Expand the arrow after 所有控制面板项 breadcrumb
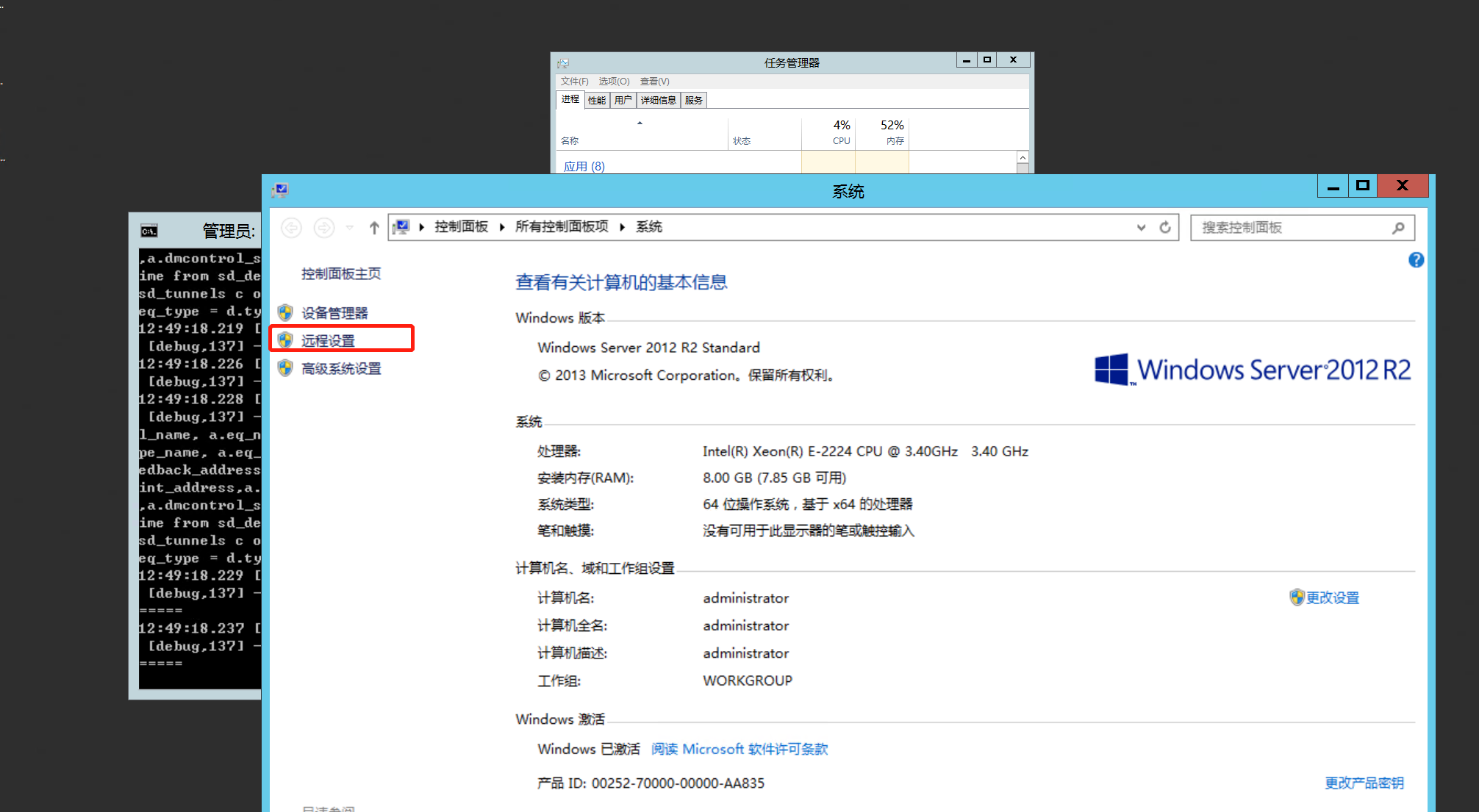The height and width of the screenshot is (812, 1479). (623, 227)
